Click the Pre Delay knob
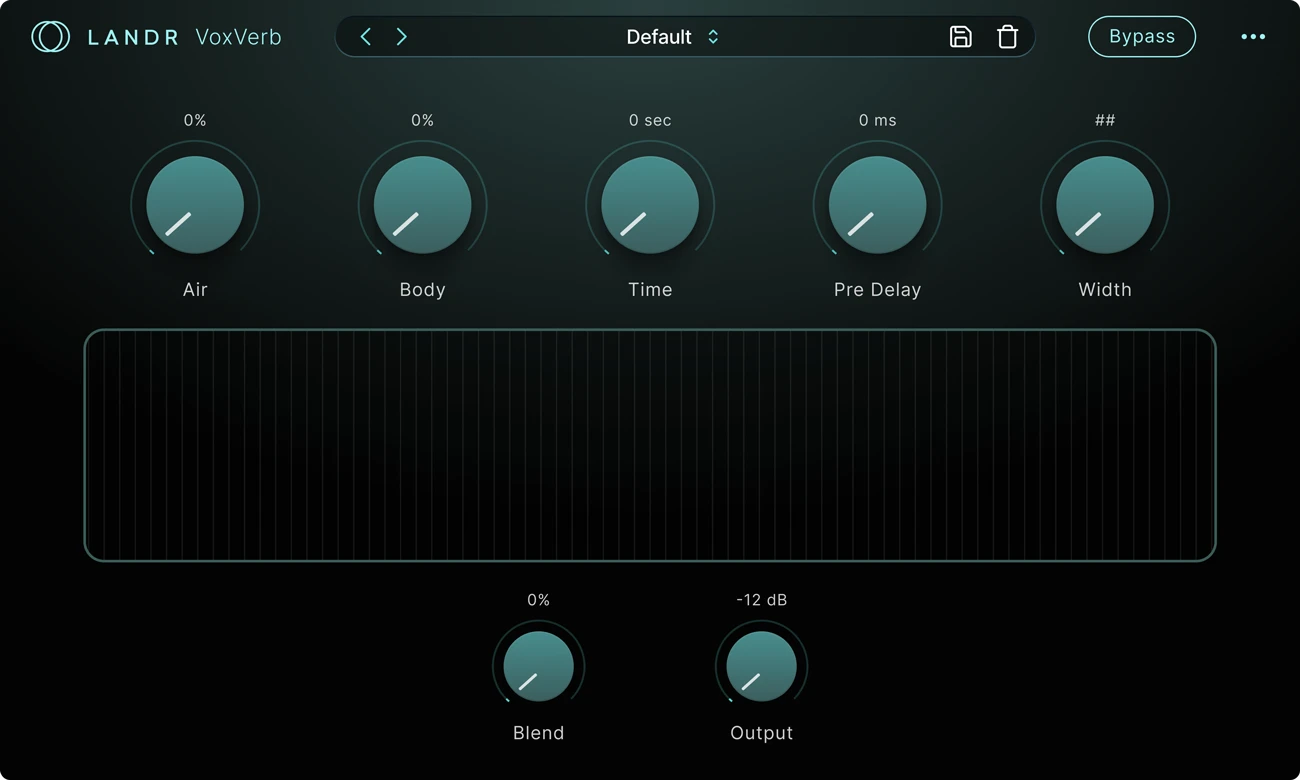This screenshot has width=1300, height=780. click(x=877, y=205)
